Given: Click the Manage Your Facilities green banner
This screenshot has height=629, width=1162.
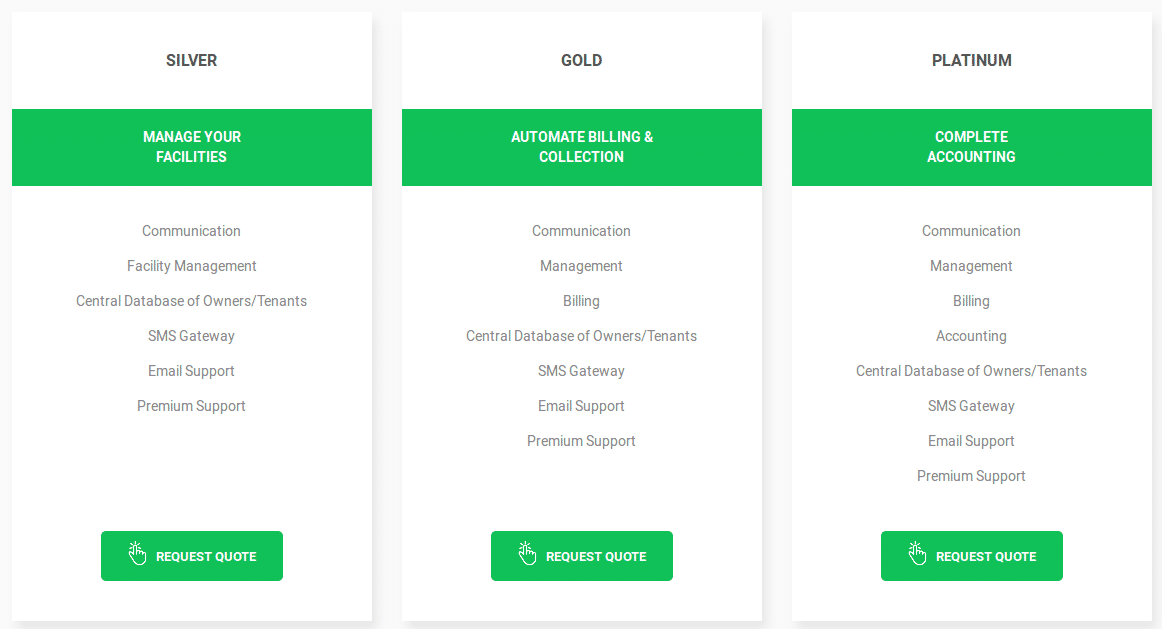Looking at the screenshot, I should click(x=192, y=147).
